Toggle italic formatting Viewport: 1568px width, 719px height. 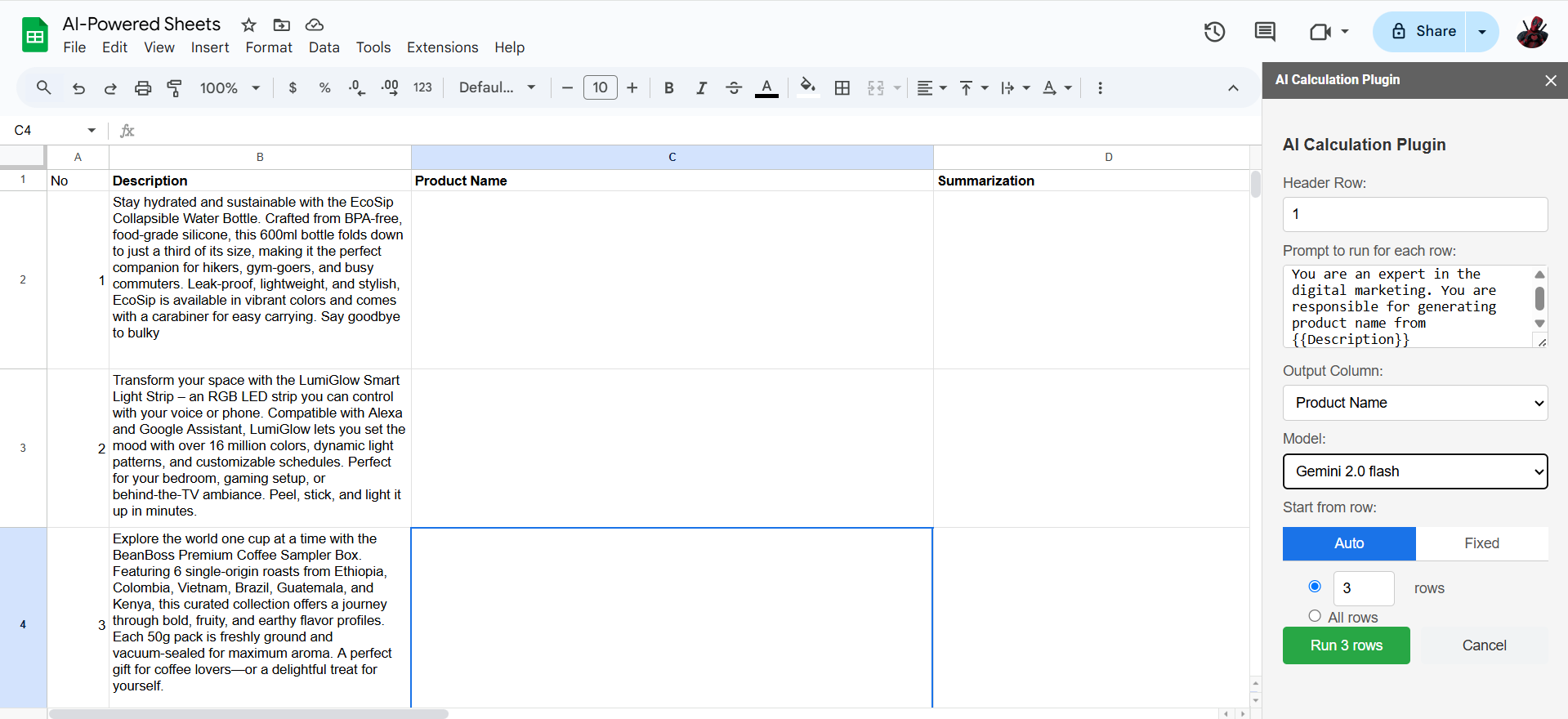click(x=701, y=88)
